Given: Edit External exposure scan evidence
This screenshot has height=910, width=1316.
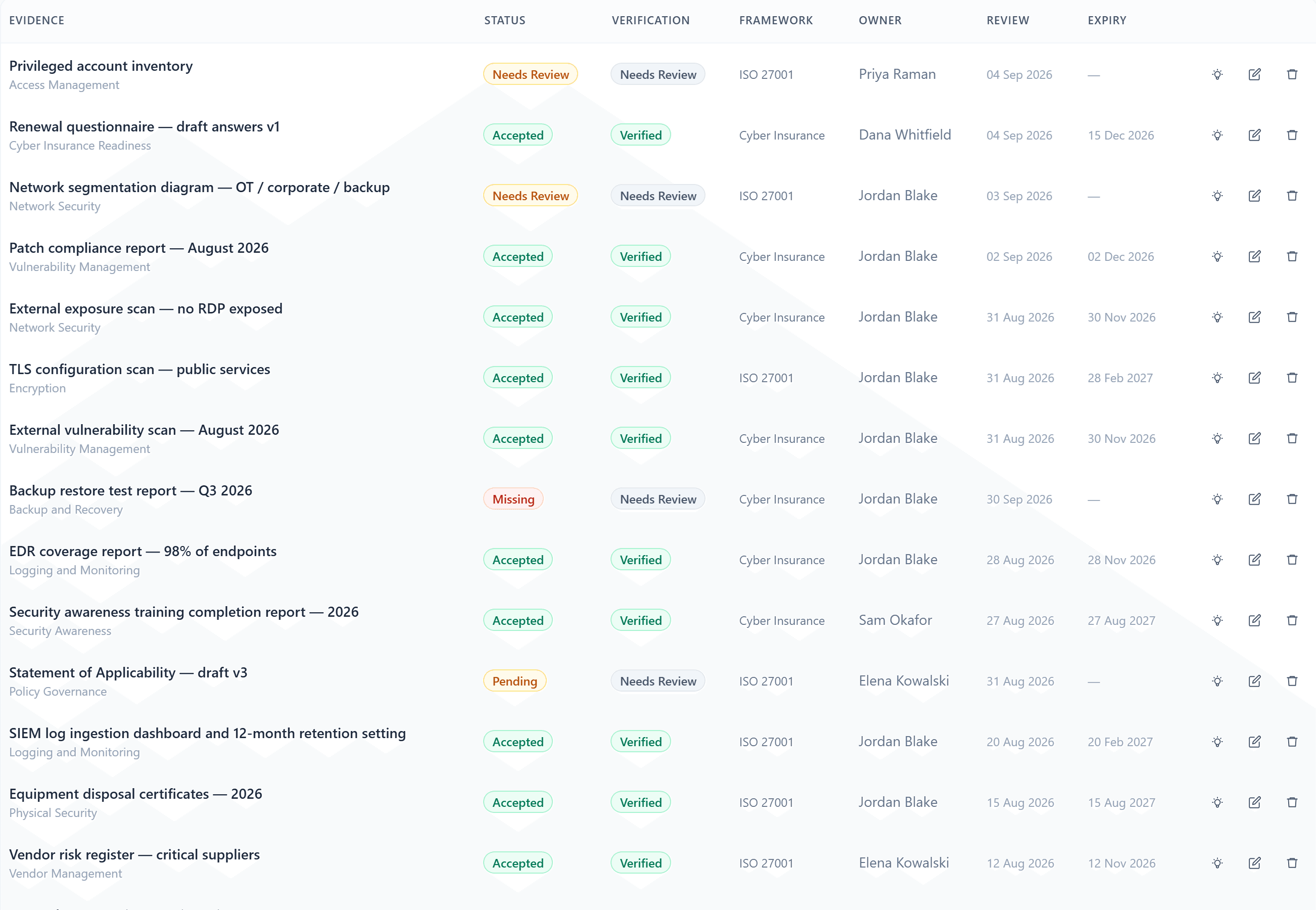Looking at the screenshot, I should 1254,317.
